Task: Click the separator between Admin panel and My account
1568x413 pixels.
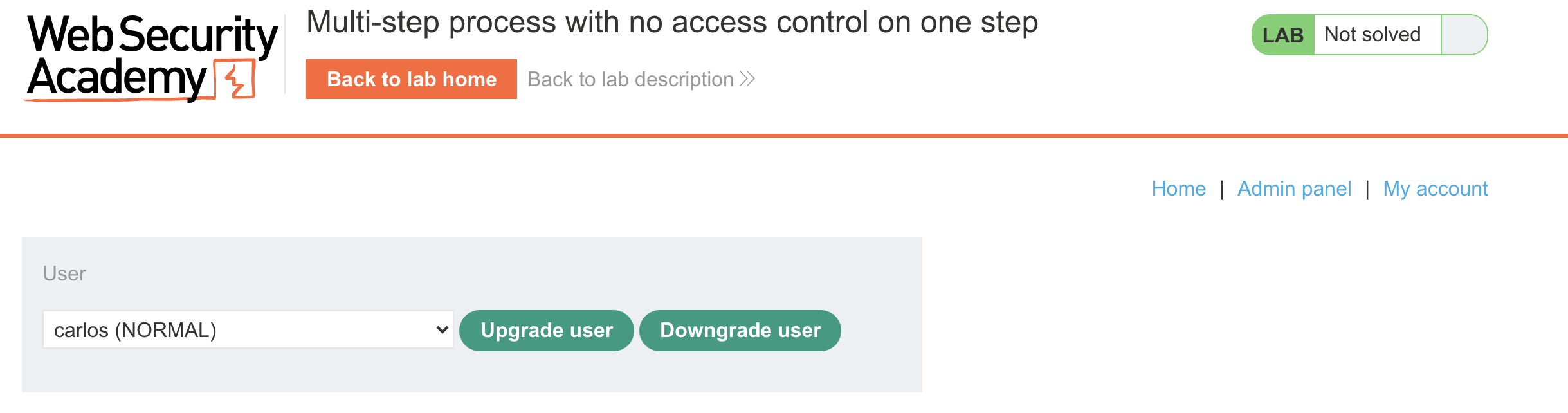Action: [1367, 189]
